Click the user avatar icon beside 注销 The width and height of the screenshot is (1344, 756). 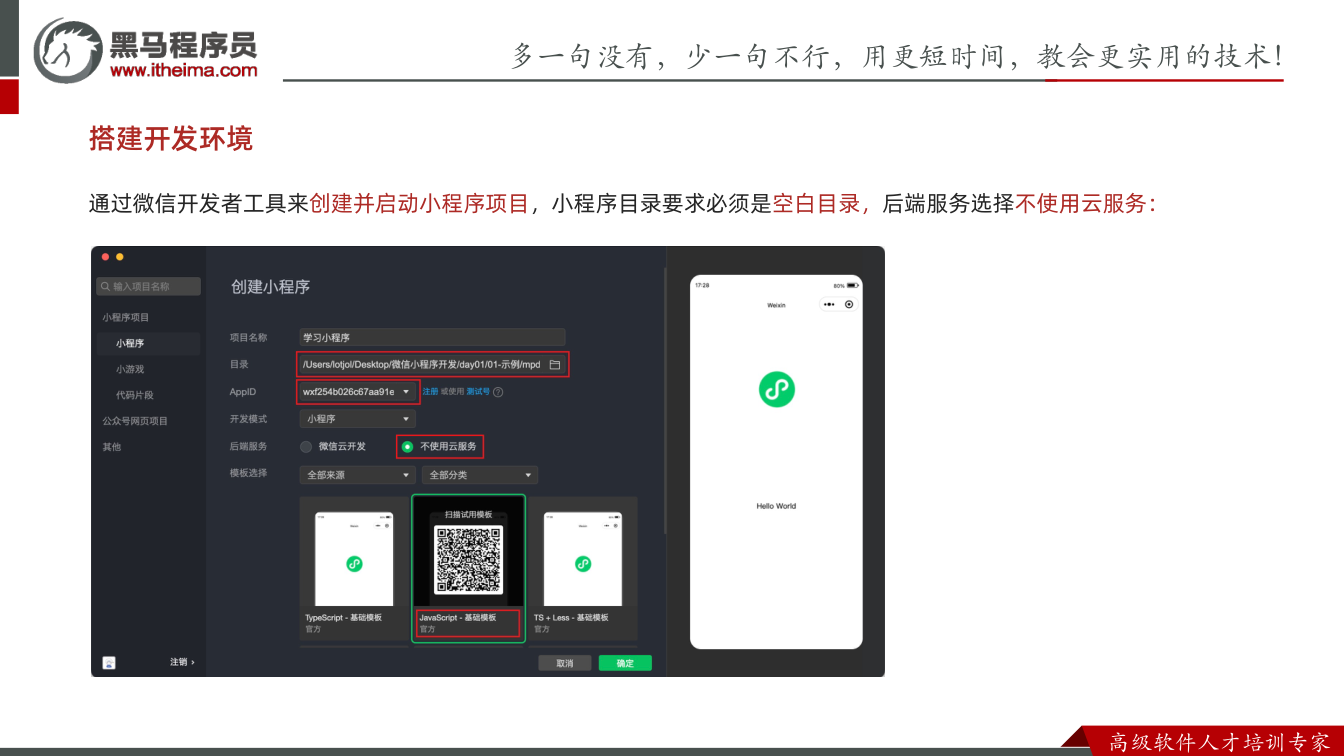109,662
